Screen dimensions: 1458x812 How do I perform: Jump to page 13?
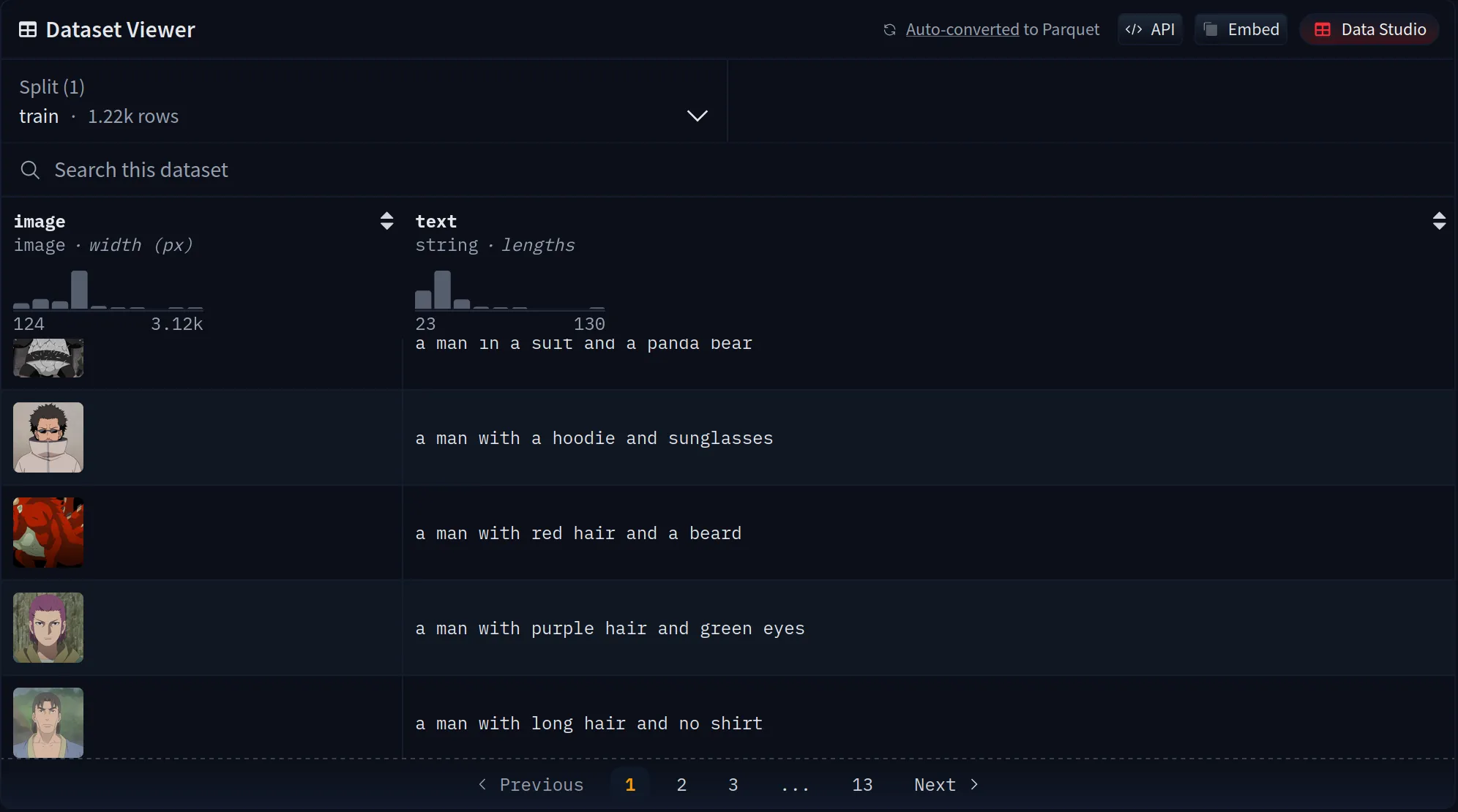861,785
